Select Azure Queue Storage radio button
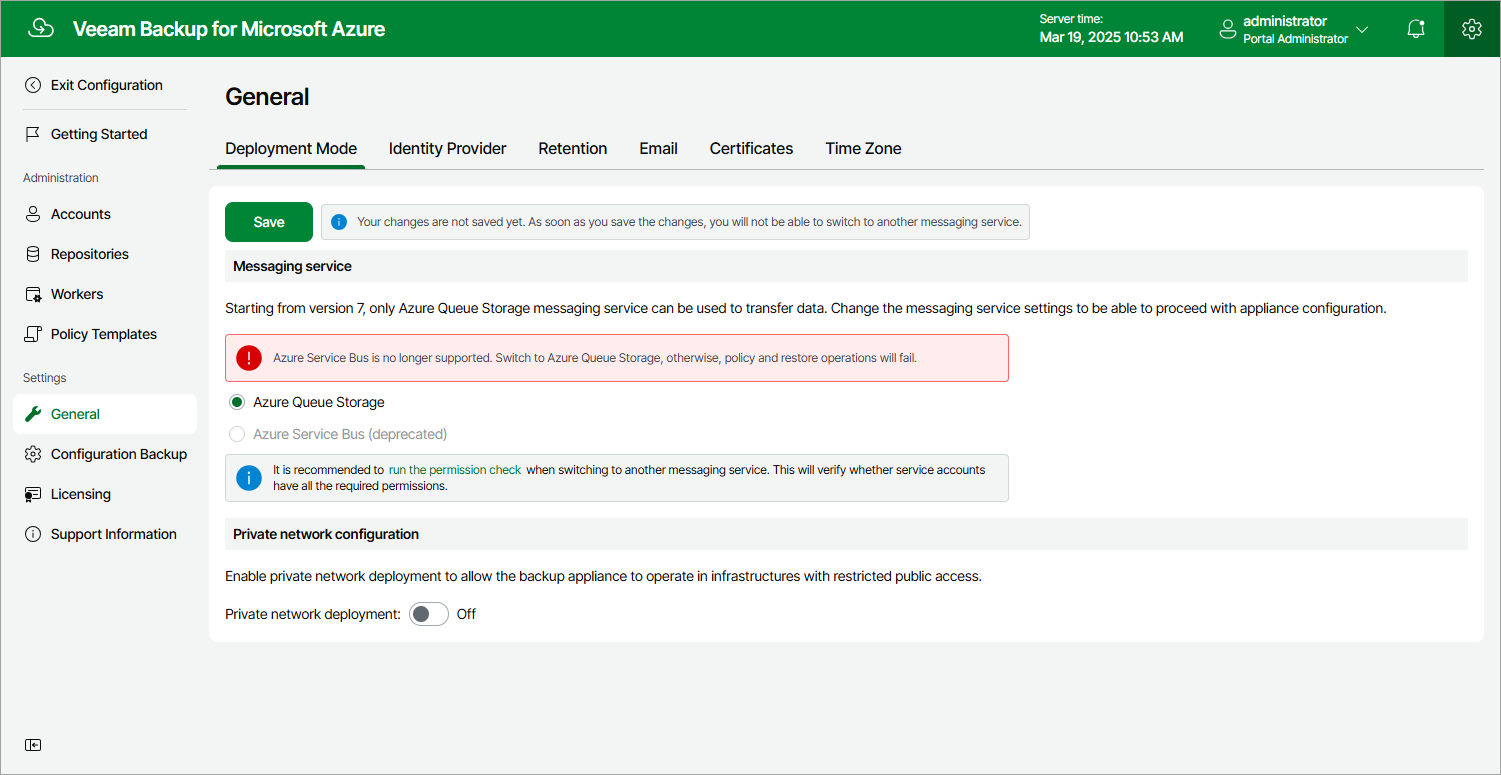Image resolution: width=1501 pixels, height=775 pixels. tap(237, 402)
